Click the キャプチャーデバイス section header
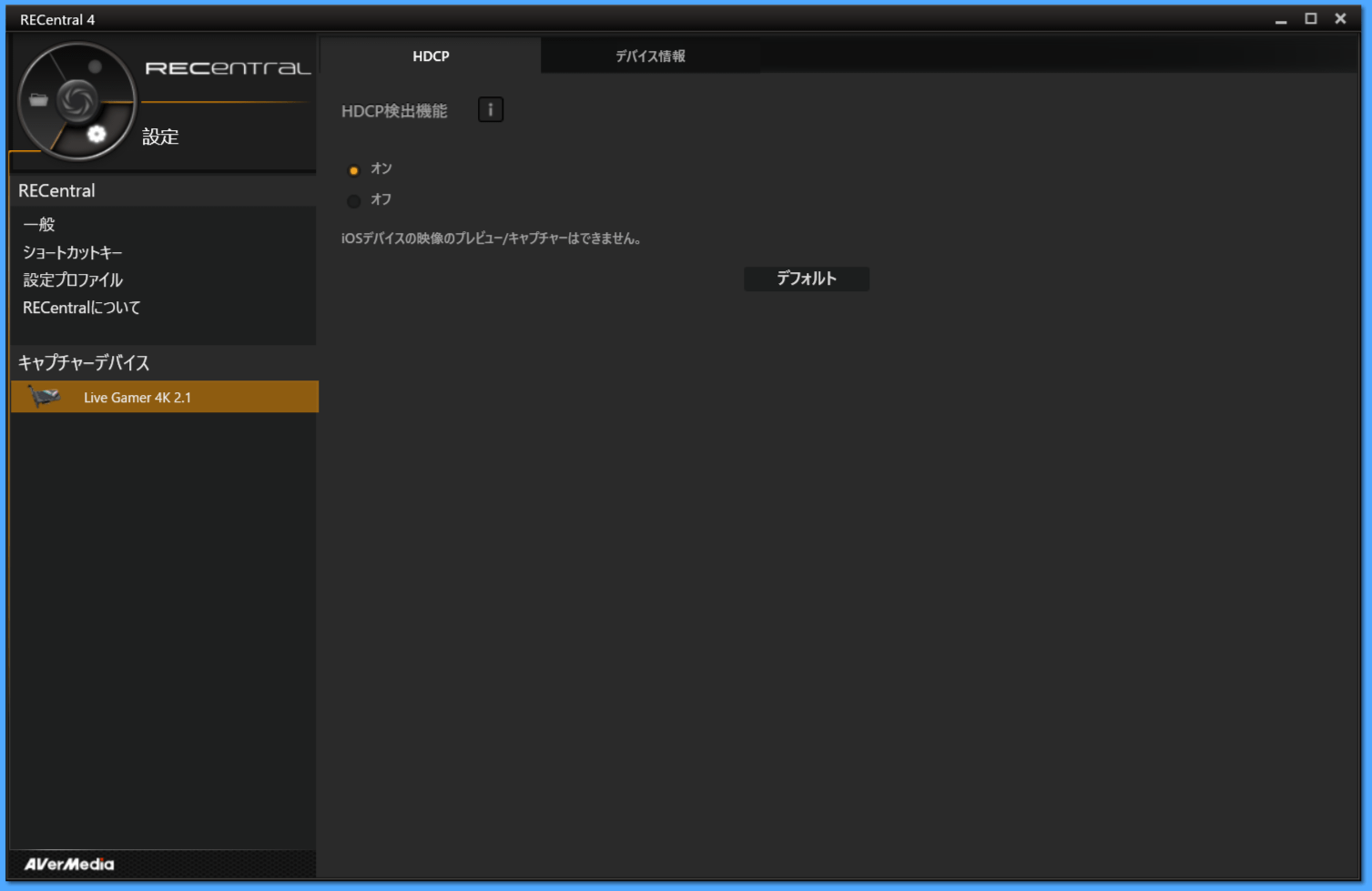Screen dimensions: 1372x891 point(84,362)
